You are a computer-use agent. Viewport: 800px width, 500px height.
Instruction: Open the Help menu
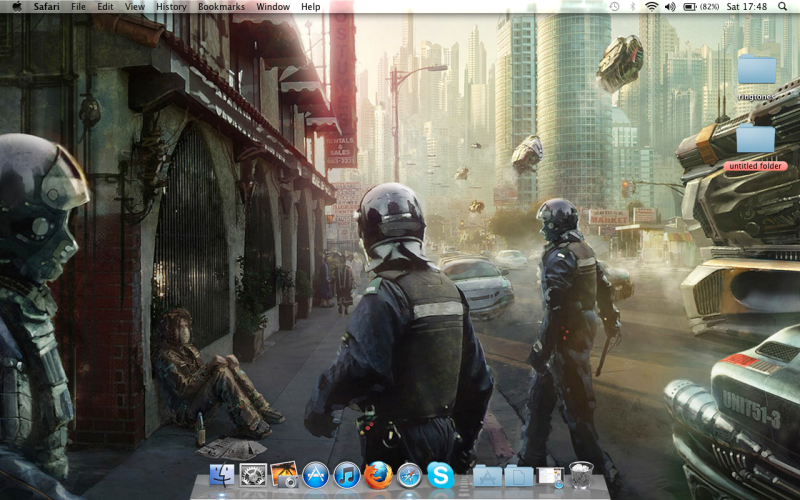pyautogui.click(x=311, y=7)
